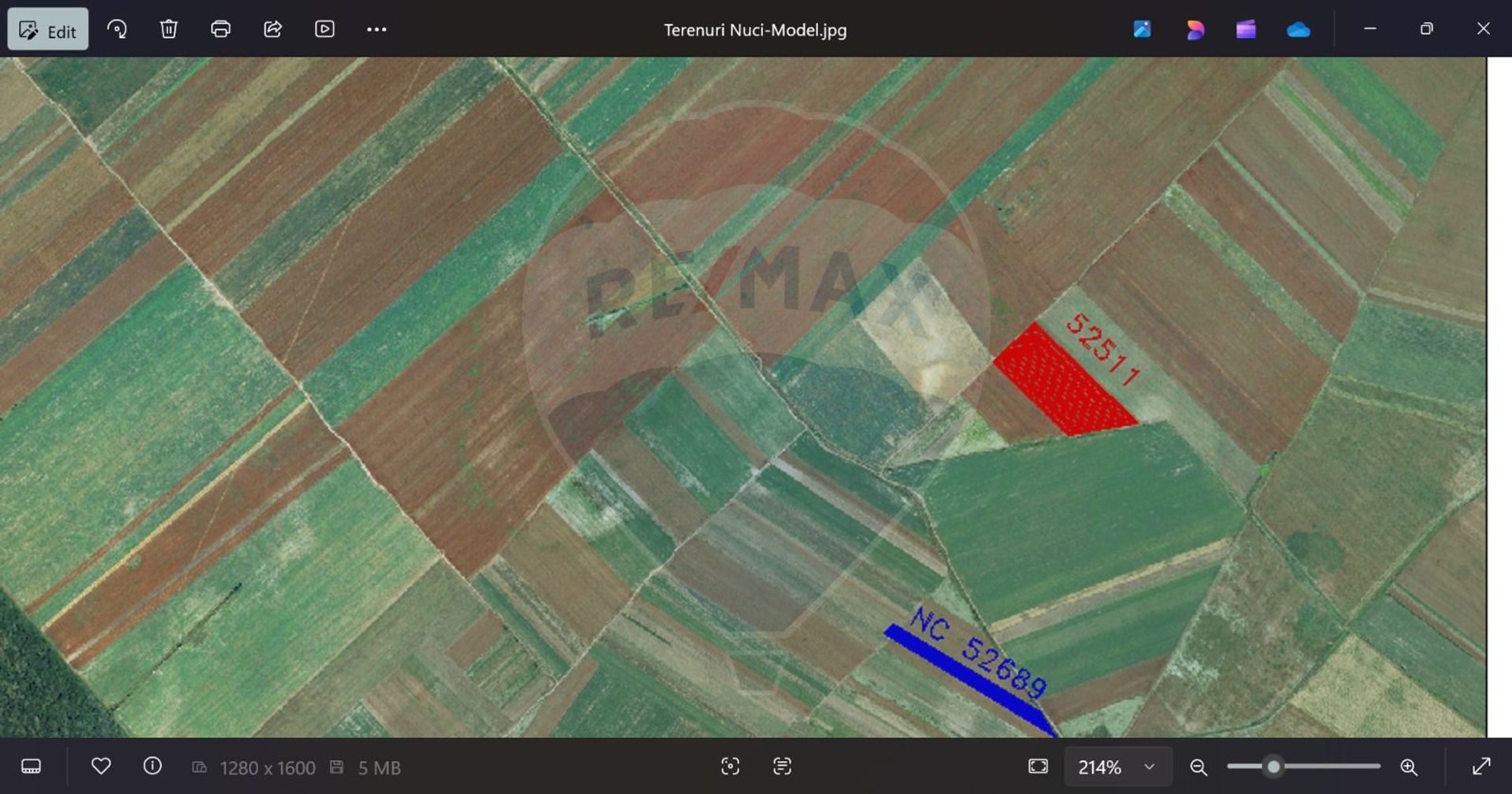
Task: Zoom in with the plus magnifier
Action: 1409,766
